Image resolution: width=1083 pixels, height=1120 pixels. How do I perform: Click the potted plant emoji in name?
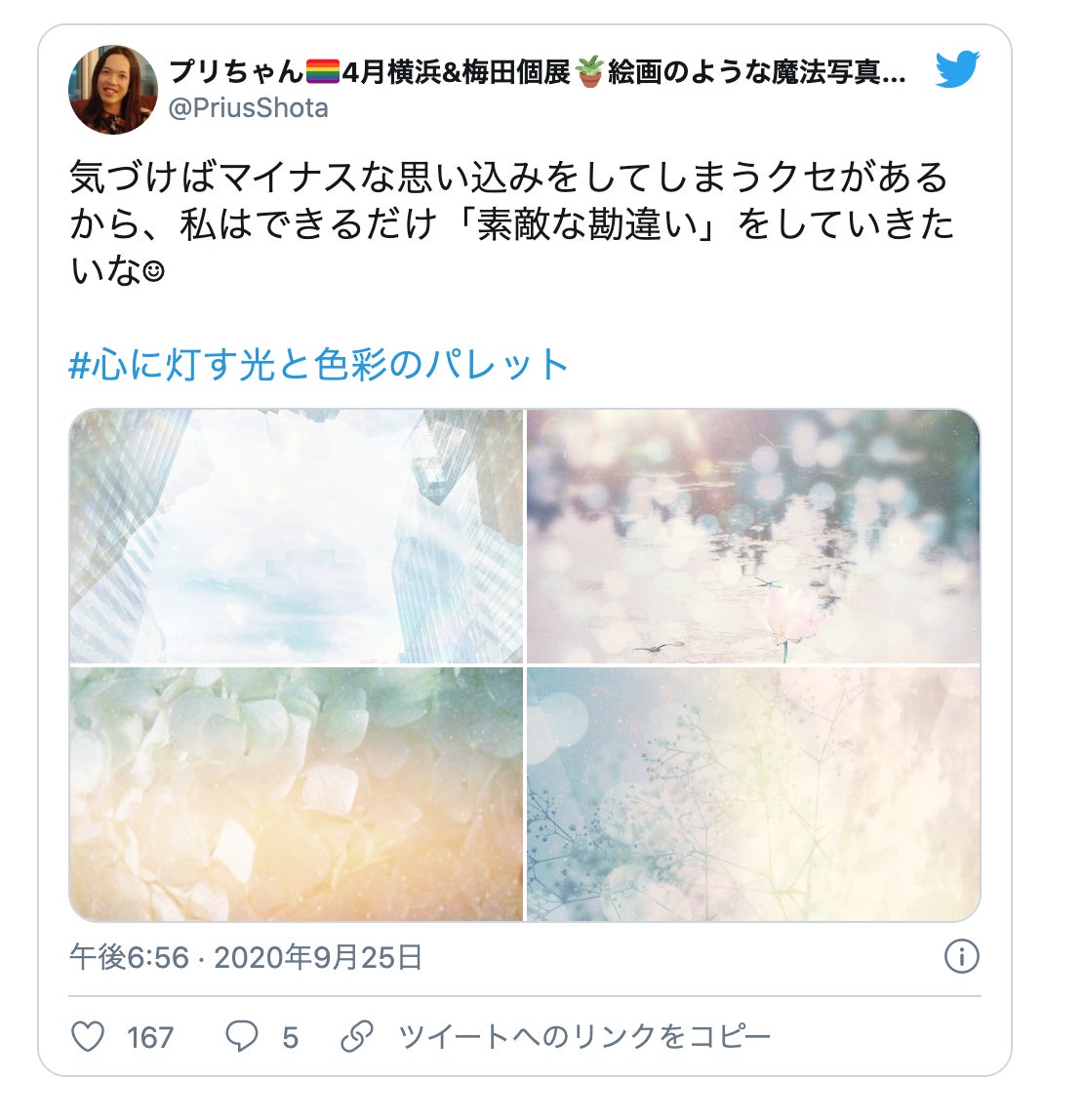(589, 72)
